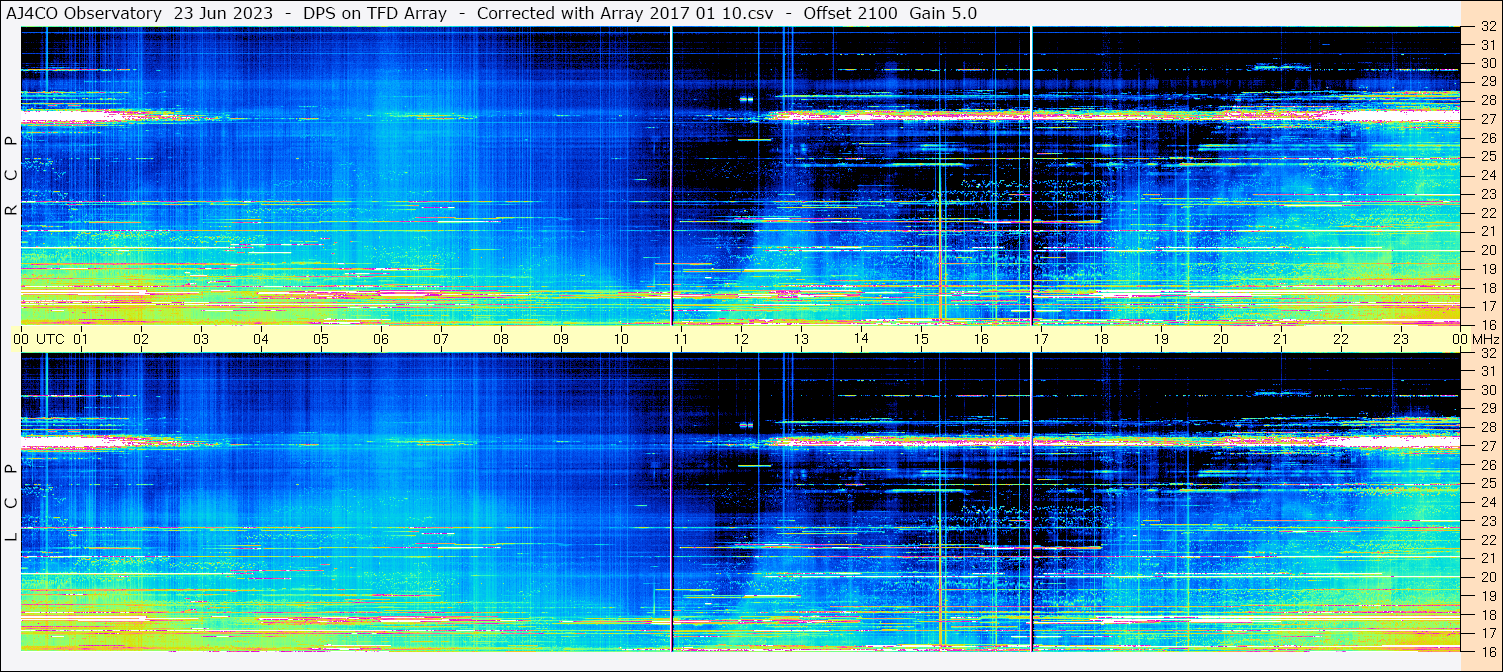Select the 02 hour mark on the time axis
The image size is (1503, 672).
141,339
